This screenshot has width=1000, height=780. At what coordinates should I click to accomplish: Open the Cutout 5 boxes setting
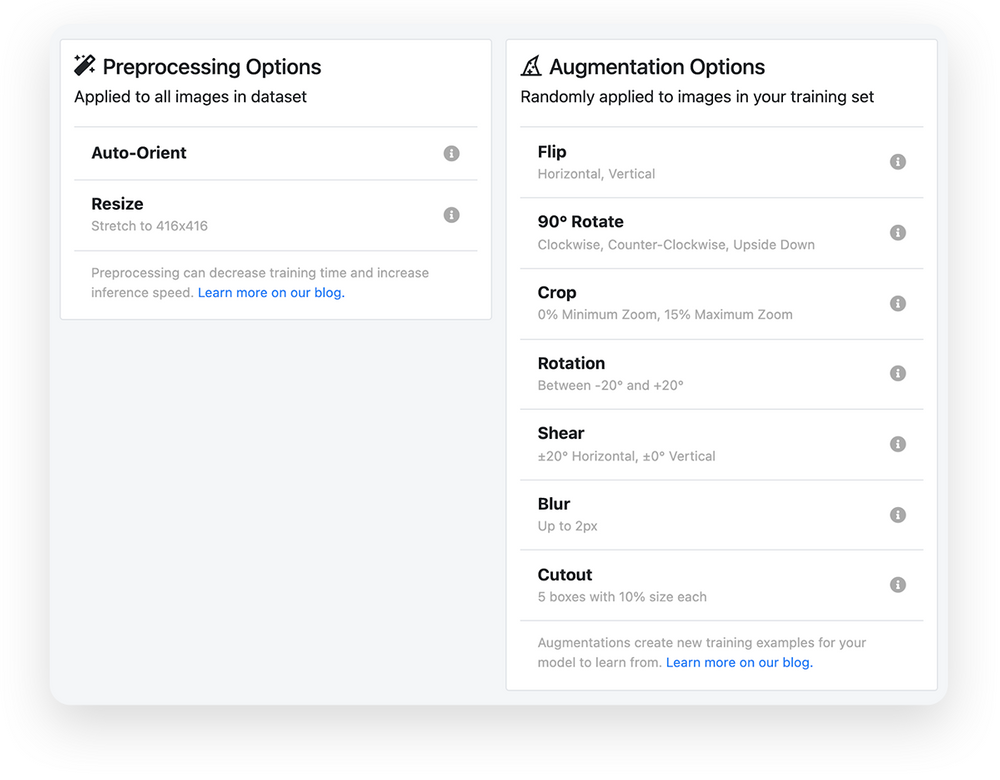(622, 585)
